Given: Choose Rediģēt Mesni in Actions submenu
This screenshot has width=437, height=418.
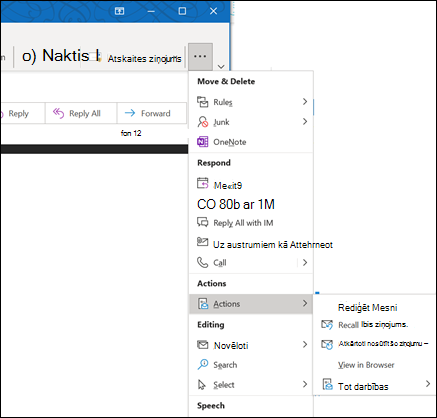Looking at the screenshot, I should click(368, 307).
